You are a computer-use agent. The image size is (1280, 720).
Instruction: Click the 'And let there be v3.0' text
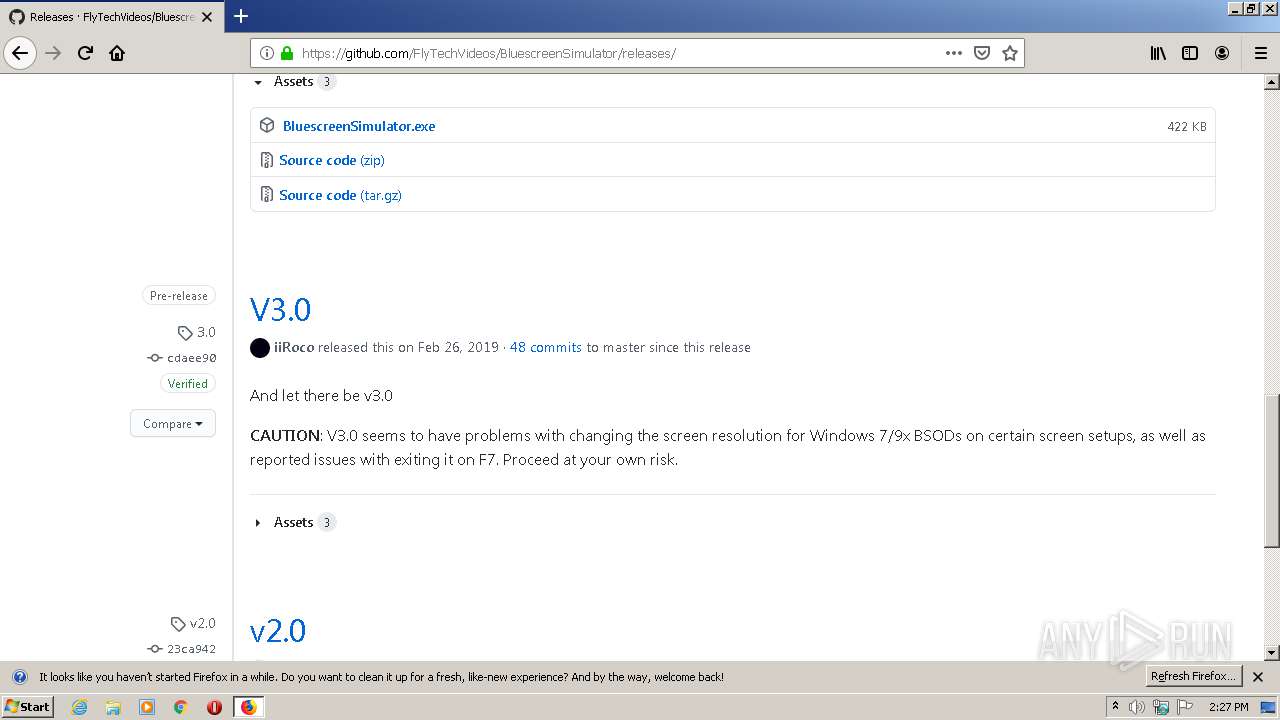(x=321, y=396)
